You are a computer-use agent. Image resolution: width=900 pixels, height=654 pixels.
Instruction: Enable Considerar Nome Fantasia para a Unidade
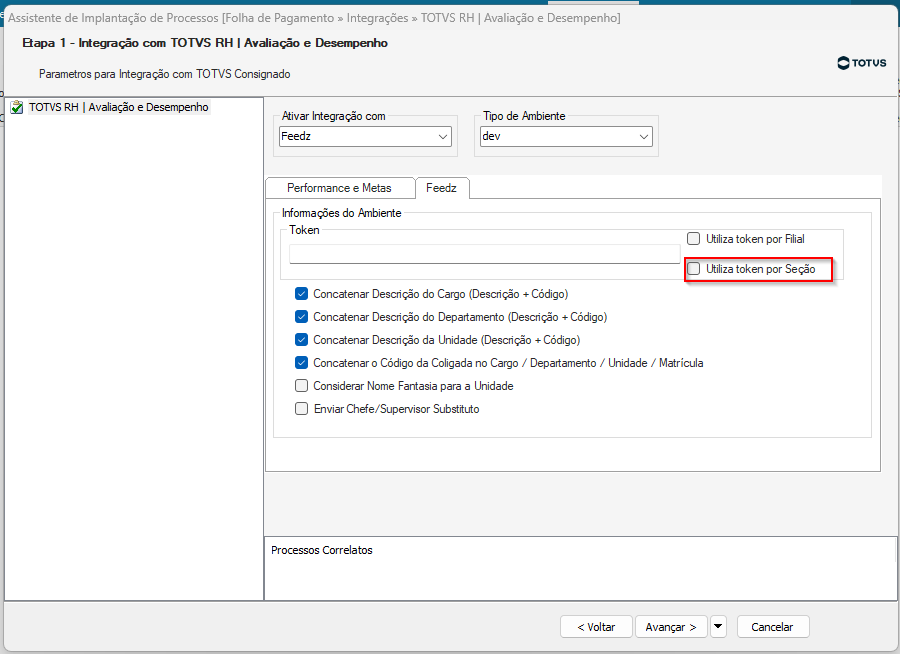tap(302, 386)
